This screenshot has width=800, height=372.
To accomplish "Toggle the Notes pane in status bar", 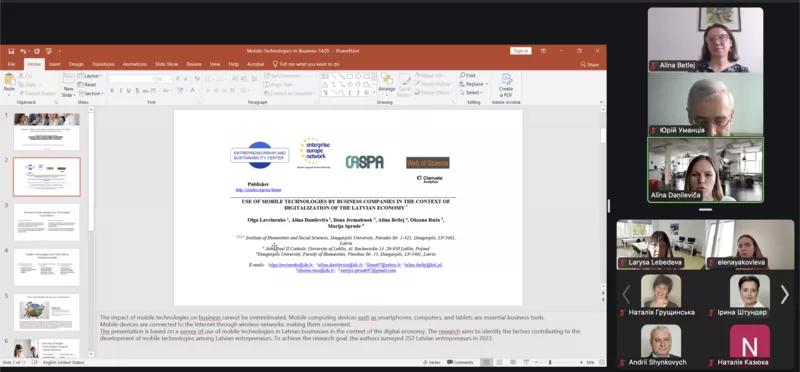I will tap(432, 362).
